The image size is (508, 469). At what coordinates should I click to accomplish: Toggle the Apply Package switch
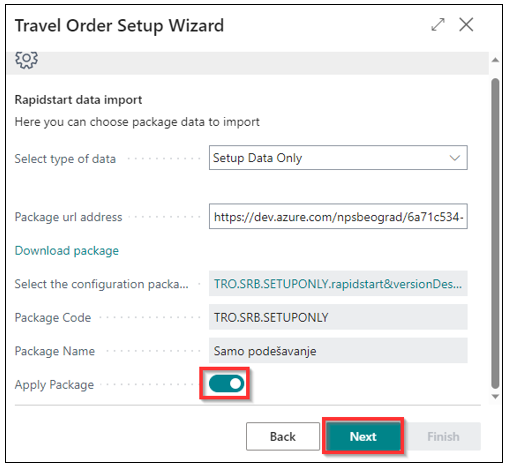point(226,384)
